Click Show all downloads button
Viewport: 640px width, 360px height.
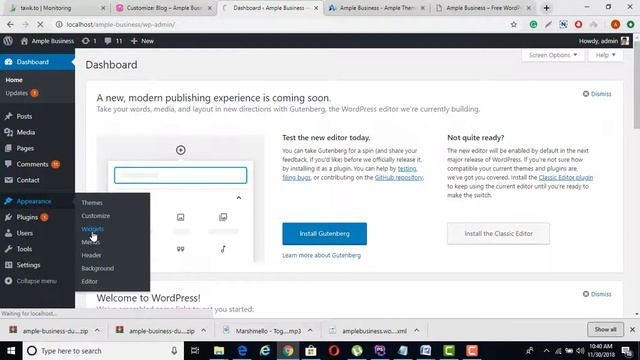click(x=605, y=329)
